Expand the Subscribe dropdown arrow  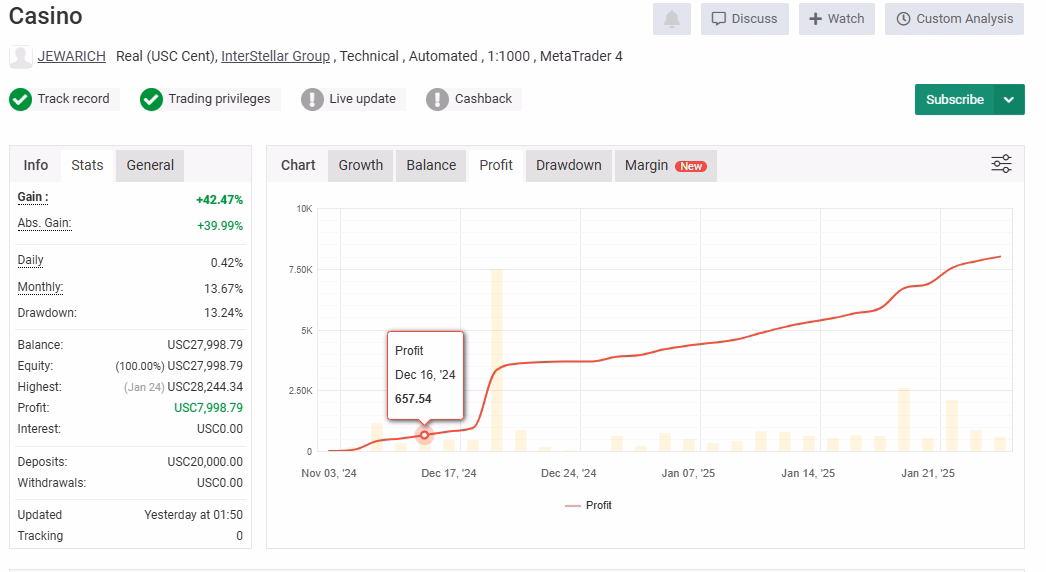[x=1009, y=100]
